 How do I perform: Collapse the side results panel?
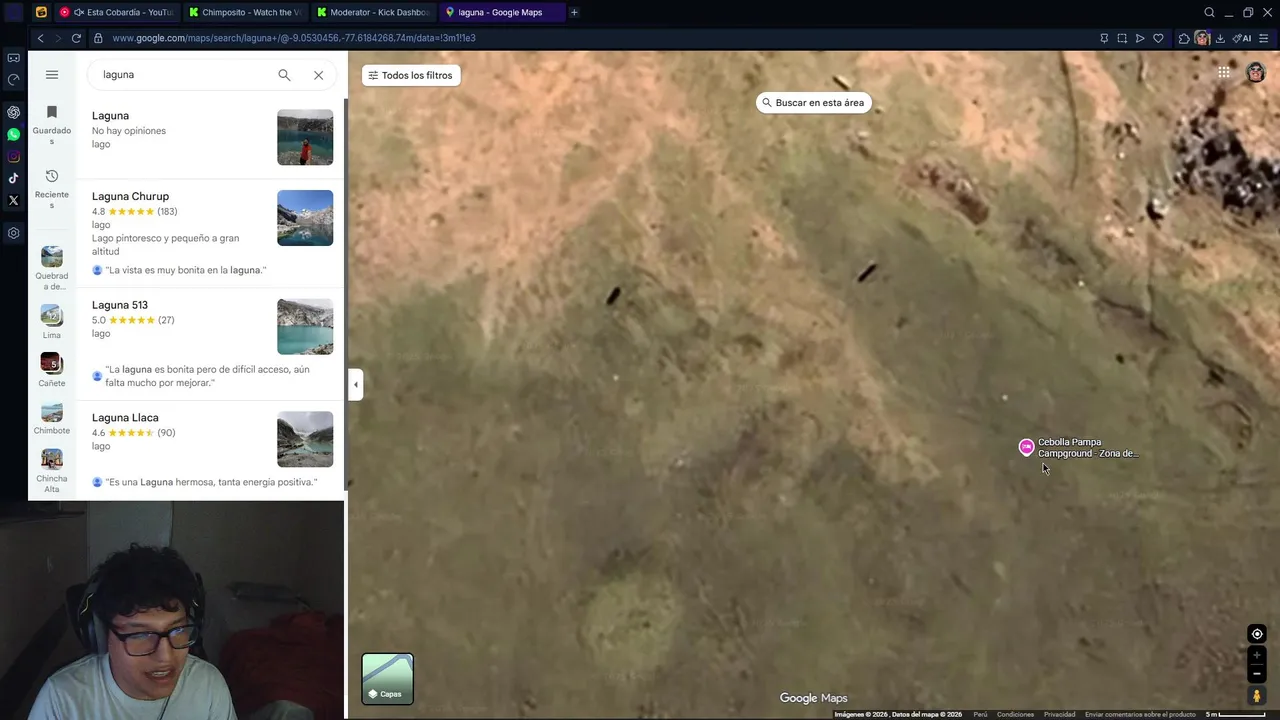[x=355, y=384]
